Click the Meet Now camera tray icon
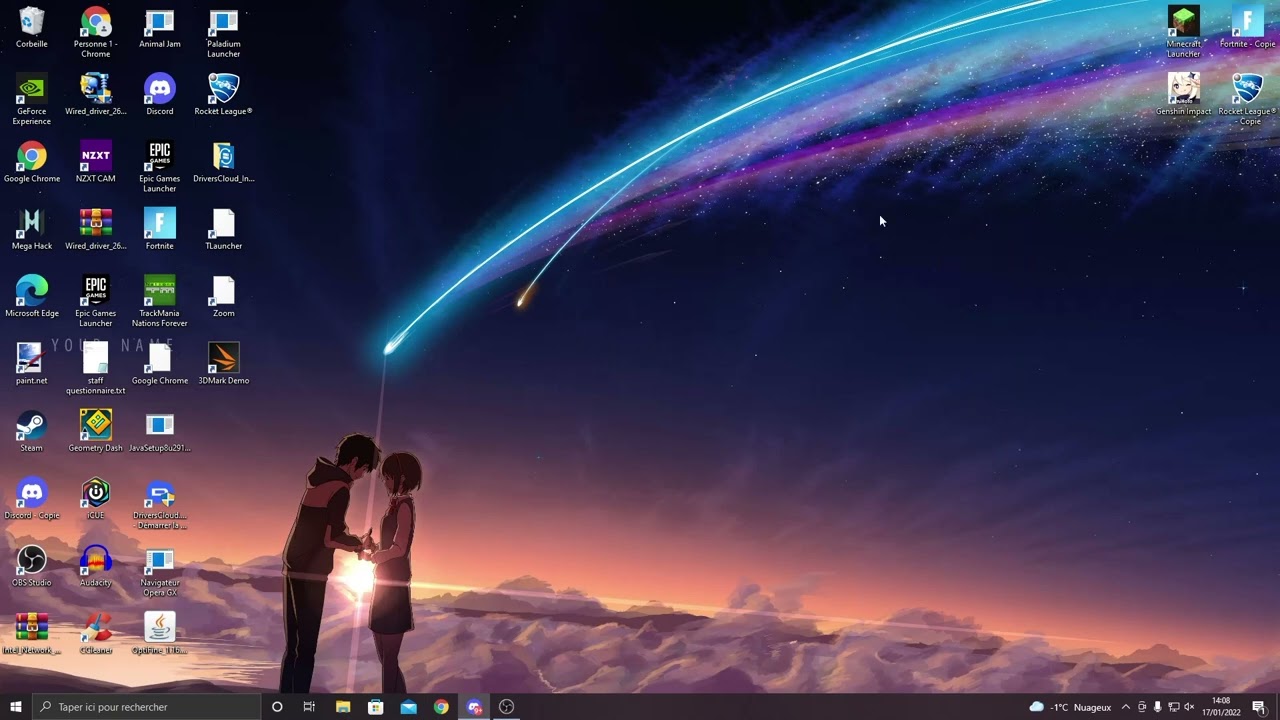Image resolution: width=1280 pixels, height=720 pixels. (1142, 707)
